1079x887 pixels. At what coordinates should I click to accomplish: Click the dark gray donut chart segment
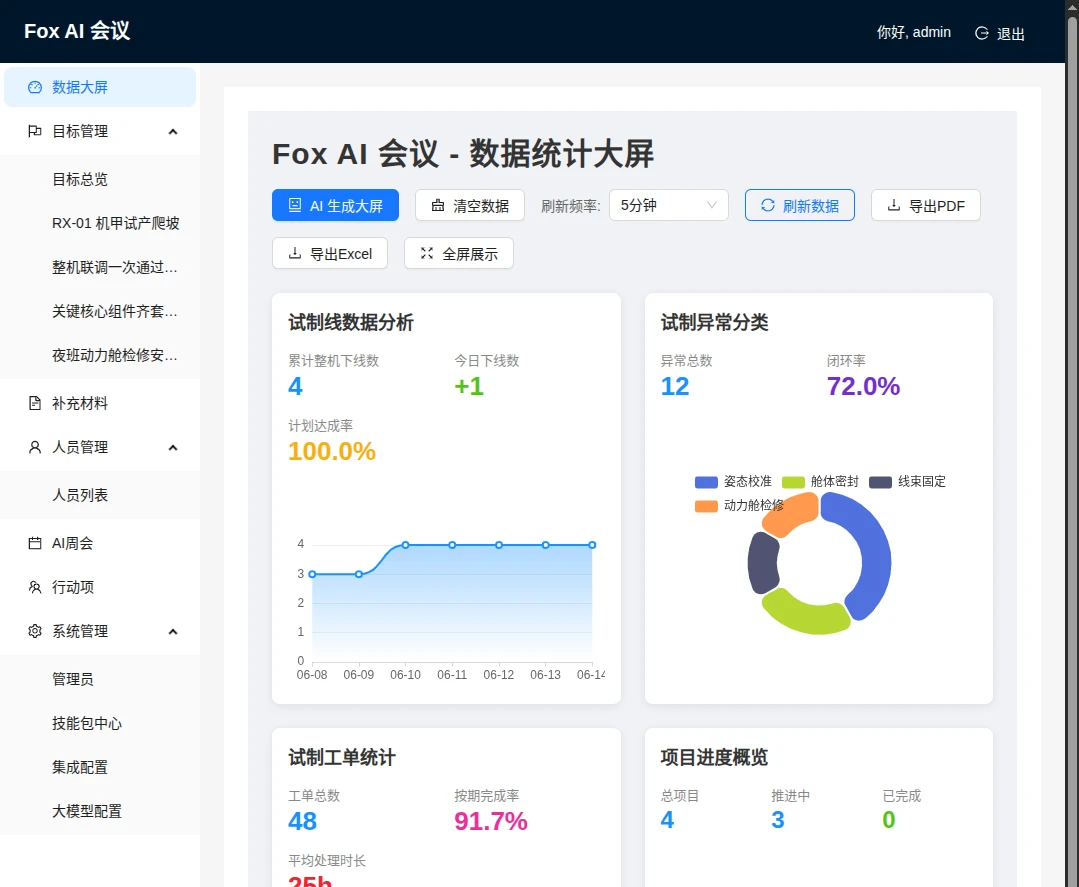(x=762, y=563)
